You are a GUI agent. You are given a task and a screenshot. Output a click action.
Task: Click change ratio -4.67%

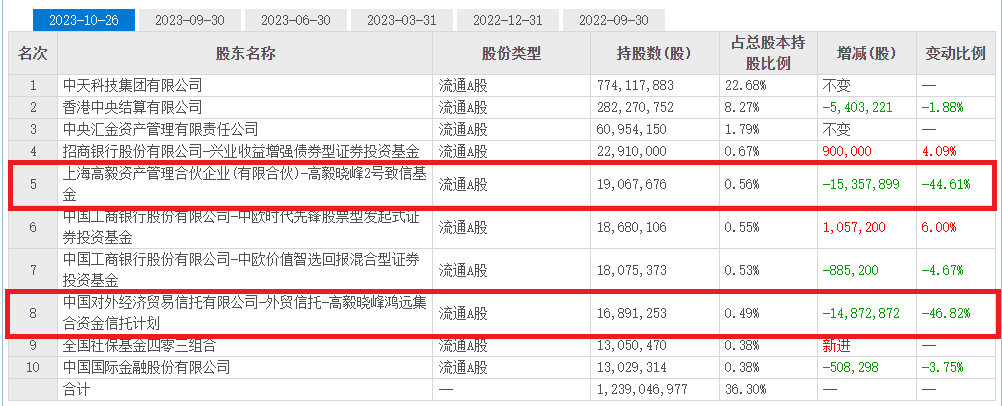(x=942, y=270)
